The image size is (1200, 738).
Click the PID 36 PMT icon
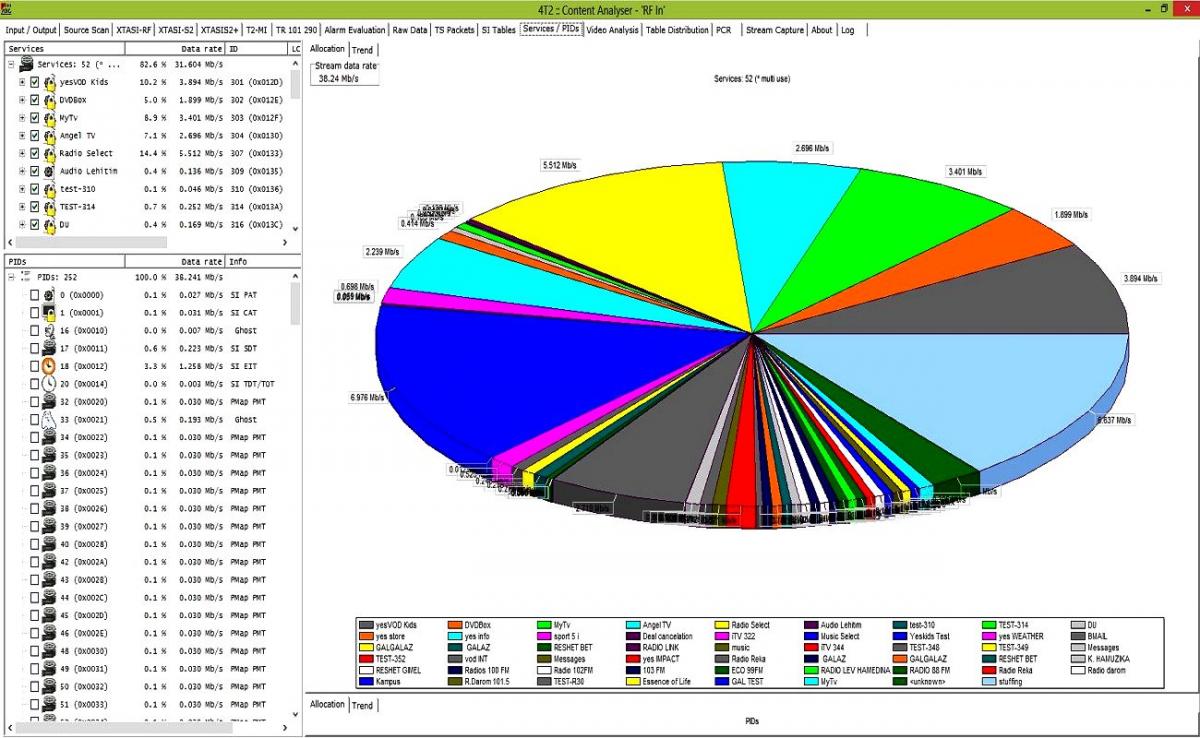49,473
